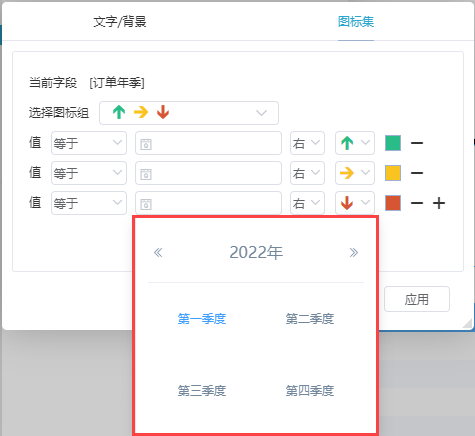Open first row's 等于 operator dropdown

(x=89, y=143)
